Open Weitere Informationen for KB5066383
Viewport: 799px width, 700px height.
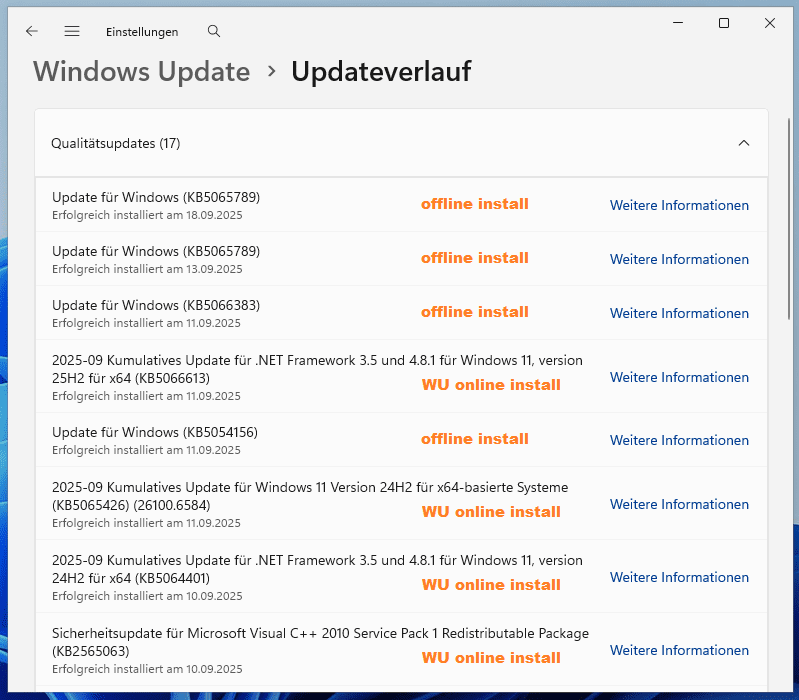point(679,313)
